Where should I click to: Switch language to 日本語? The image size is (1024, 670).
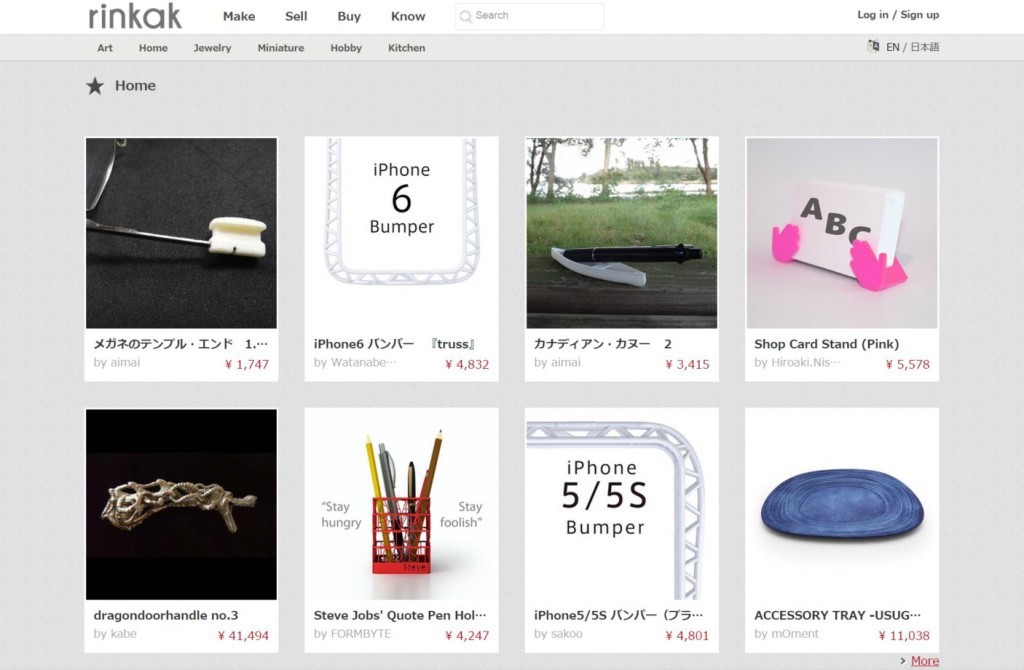pyautogui.click(x=924, y=47)
